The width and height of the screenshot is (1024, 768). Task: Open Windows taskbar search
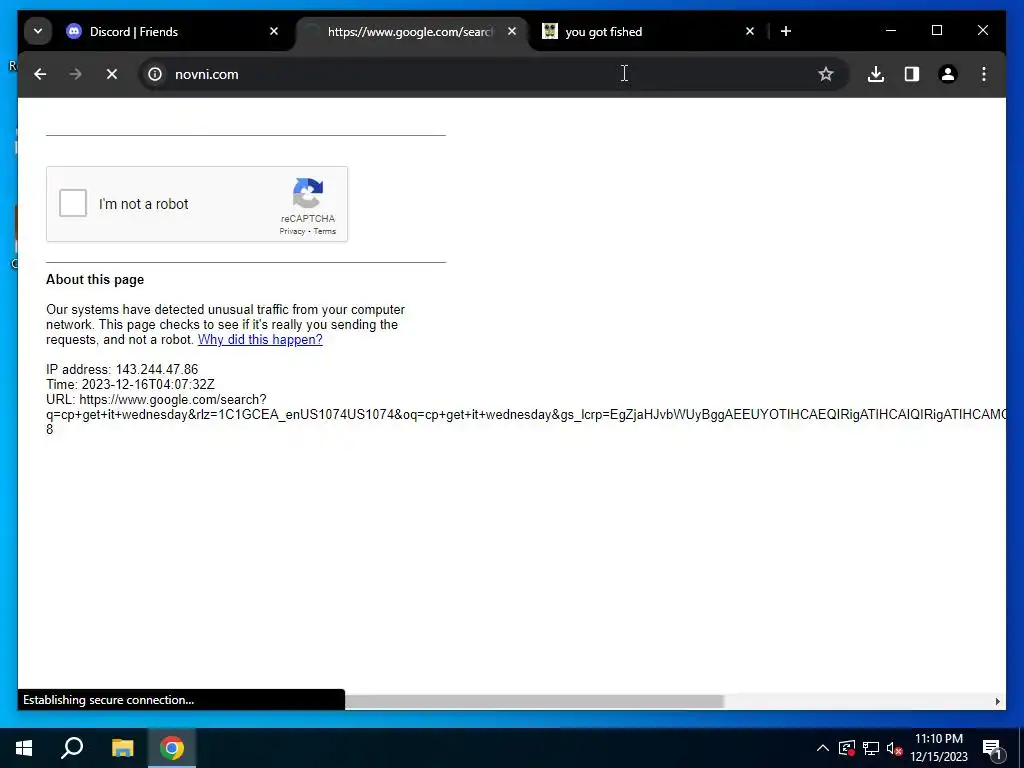pyautogui.click(x=72, y=748)
